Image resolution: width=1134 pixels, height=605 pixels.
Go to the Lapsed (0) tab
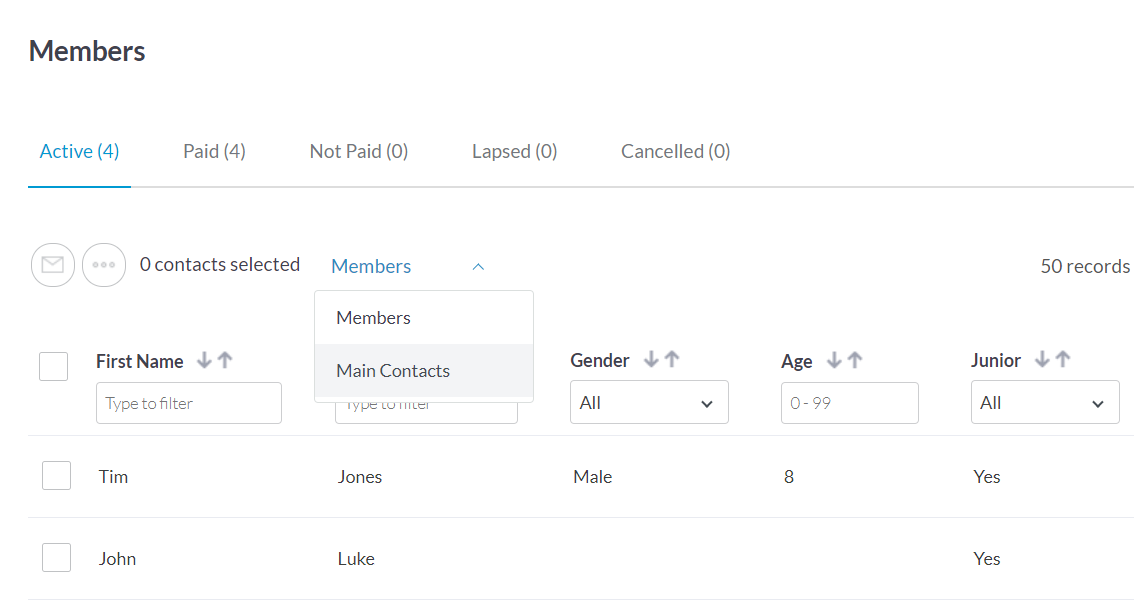point(514,152)
